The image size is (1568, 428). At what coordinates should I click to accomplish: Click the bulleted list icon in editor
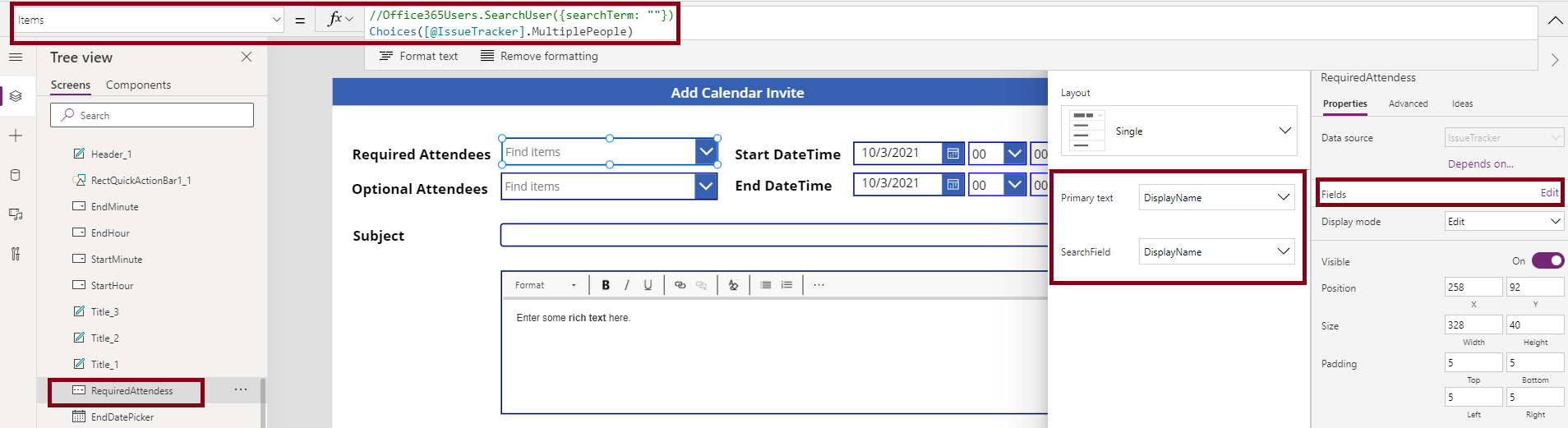[x=766, y=285]
